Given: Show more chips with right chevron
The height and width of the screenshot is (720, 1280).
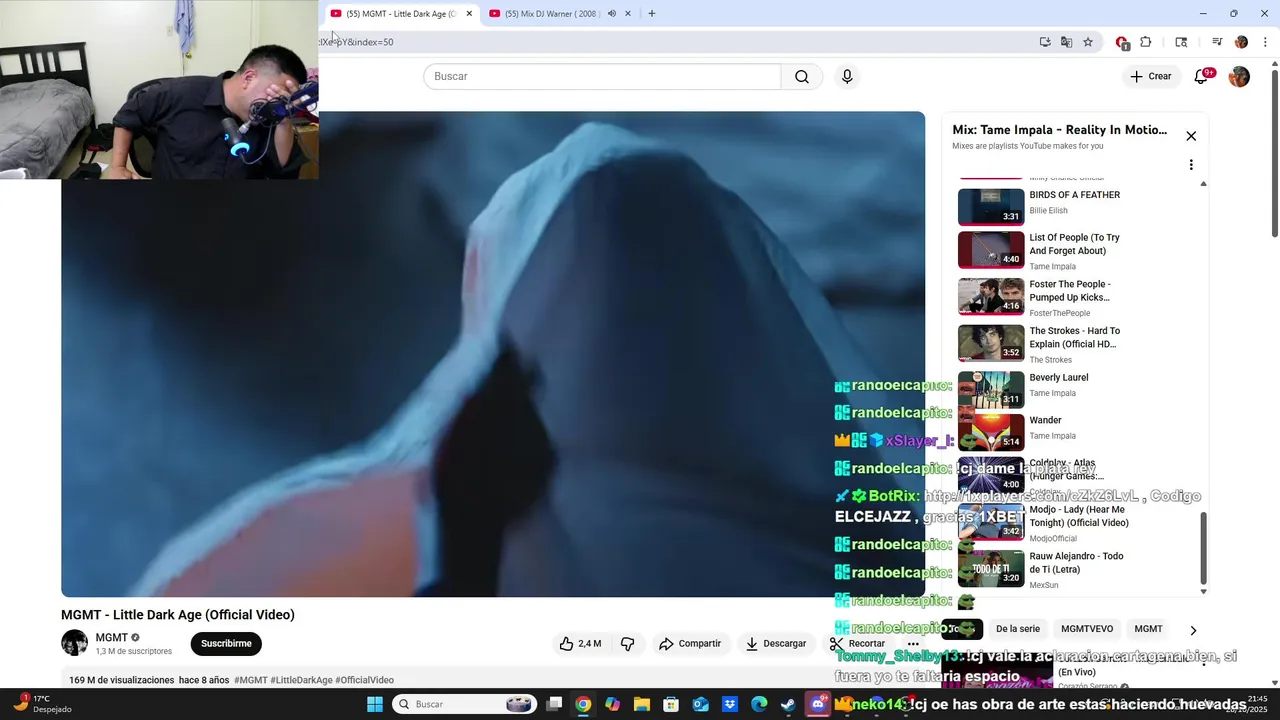Looking at the screenshot, I should tap(1192, 630).
